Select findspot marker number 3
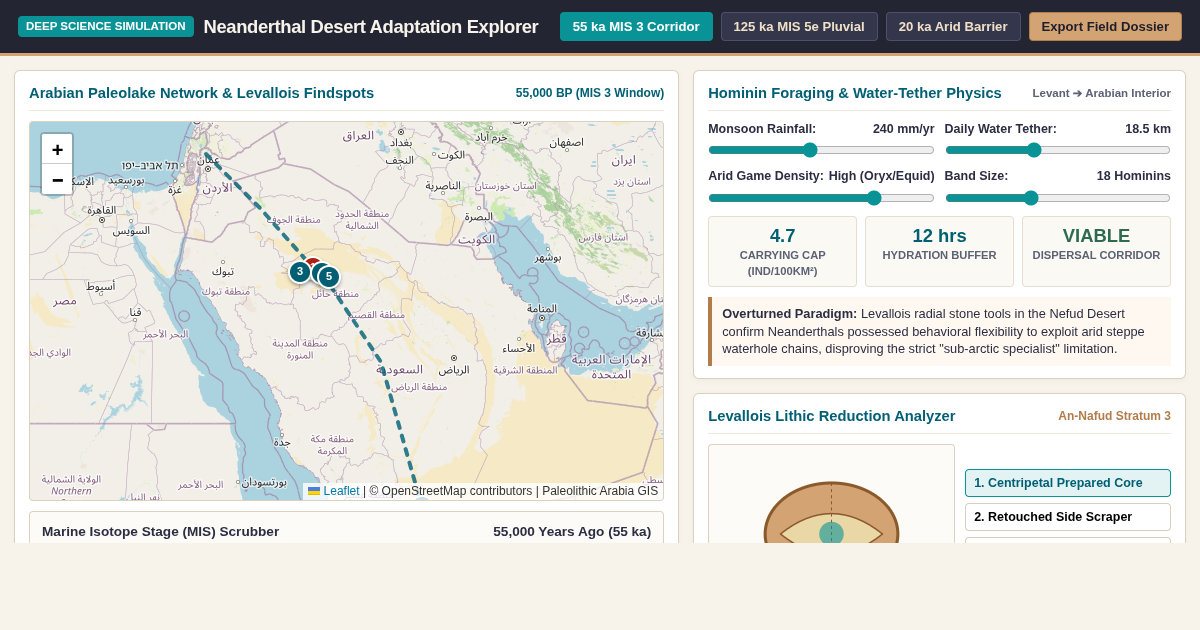1200x630 pixels. point(299,271)
